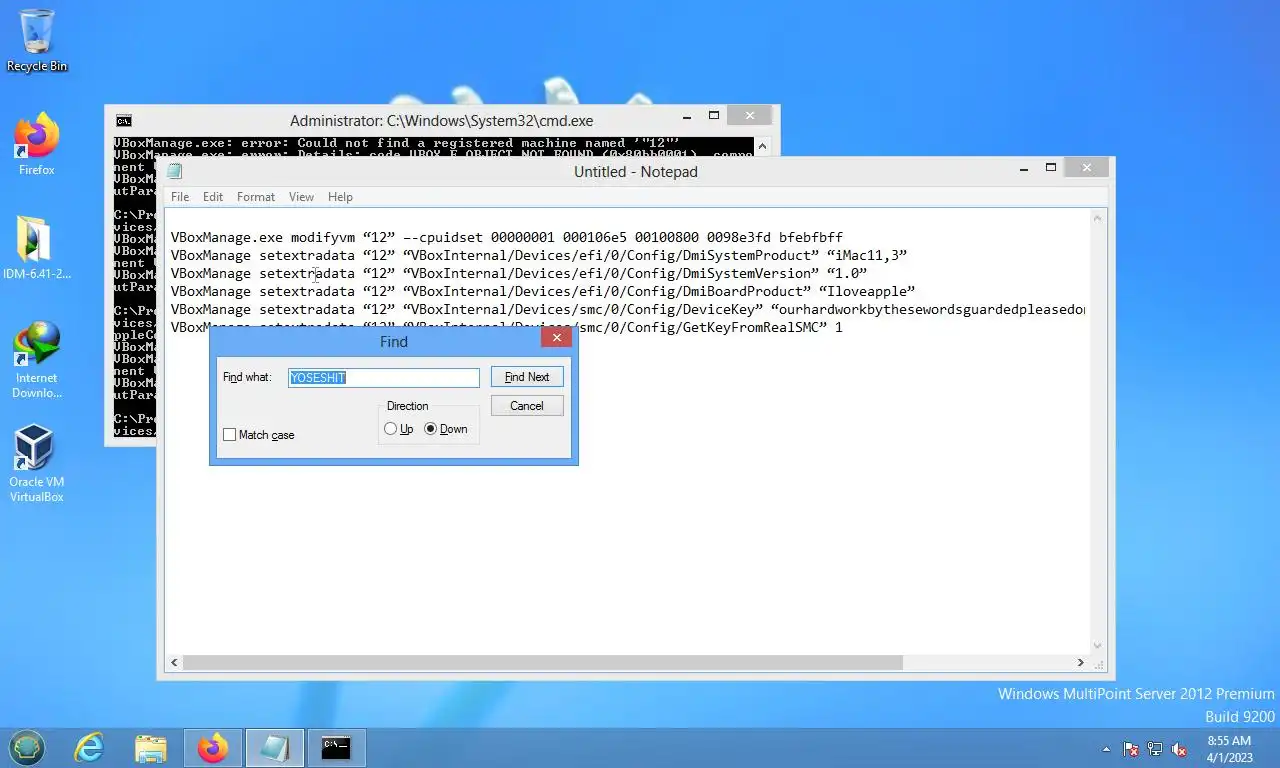Open Notepad Edit menu

[213, 197]
